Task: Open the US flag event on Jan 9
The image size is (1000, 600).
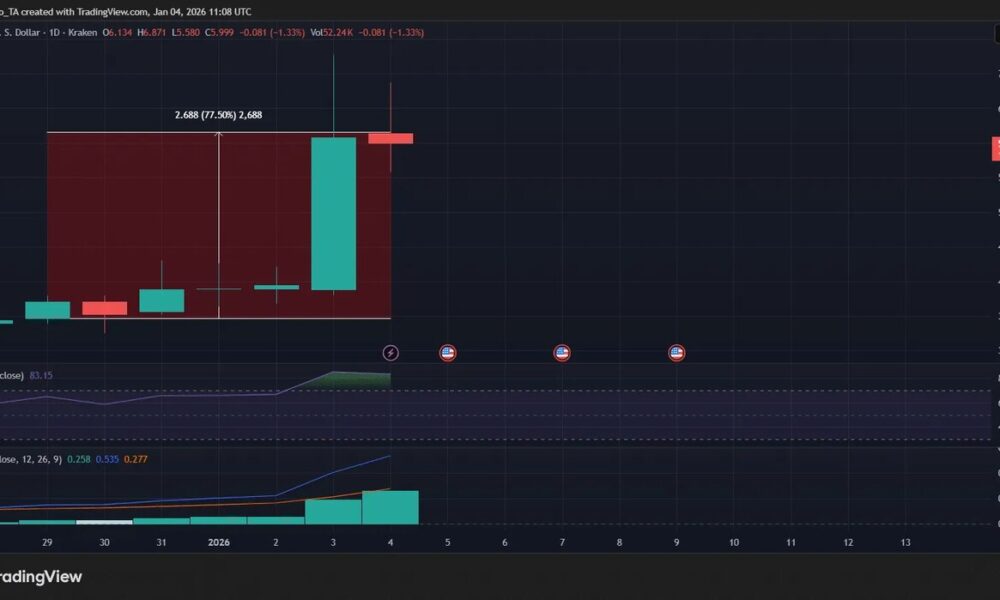Action: (x=676, y=352)
